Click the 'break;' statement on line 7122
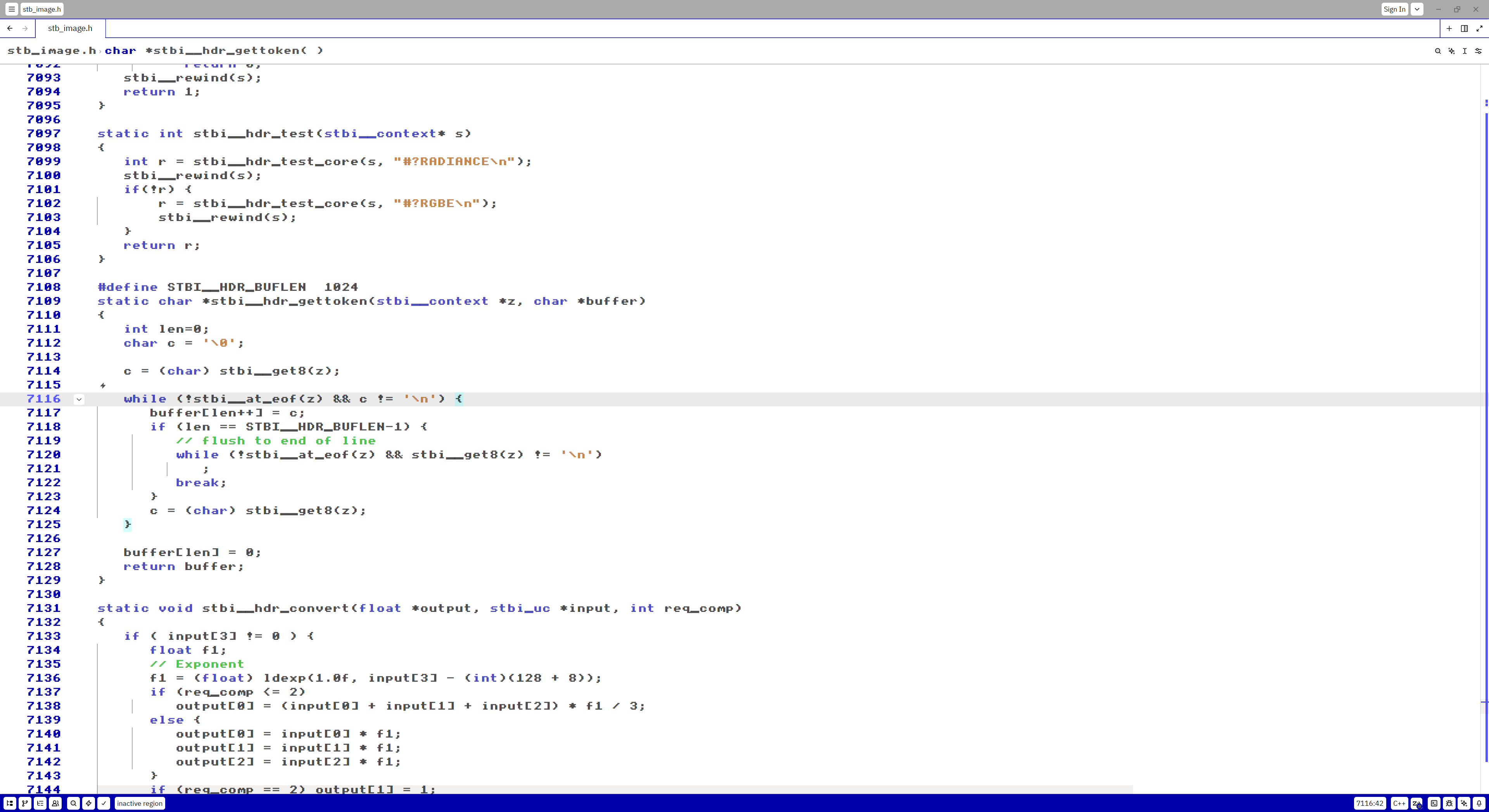Image resolution: width=1489 pixels, height=812 pixels. pos(201,482)
